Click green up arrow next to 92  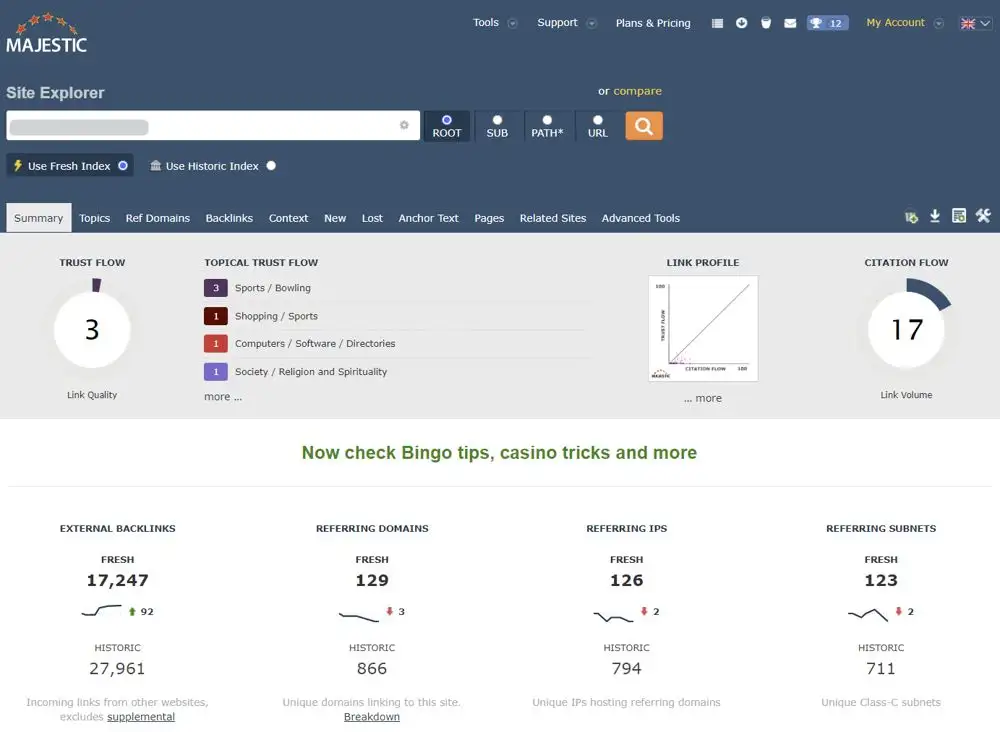[x=132, y=611]
